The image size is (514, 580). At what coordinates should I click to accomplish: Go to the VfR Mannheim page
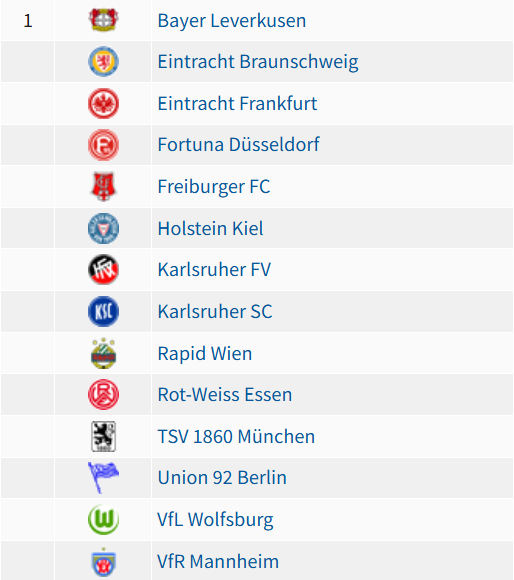tap(218, 562)
